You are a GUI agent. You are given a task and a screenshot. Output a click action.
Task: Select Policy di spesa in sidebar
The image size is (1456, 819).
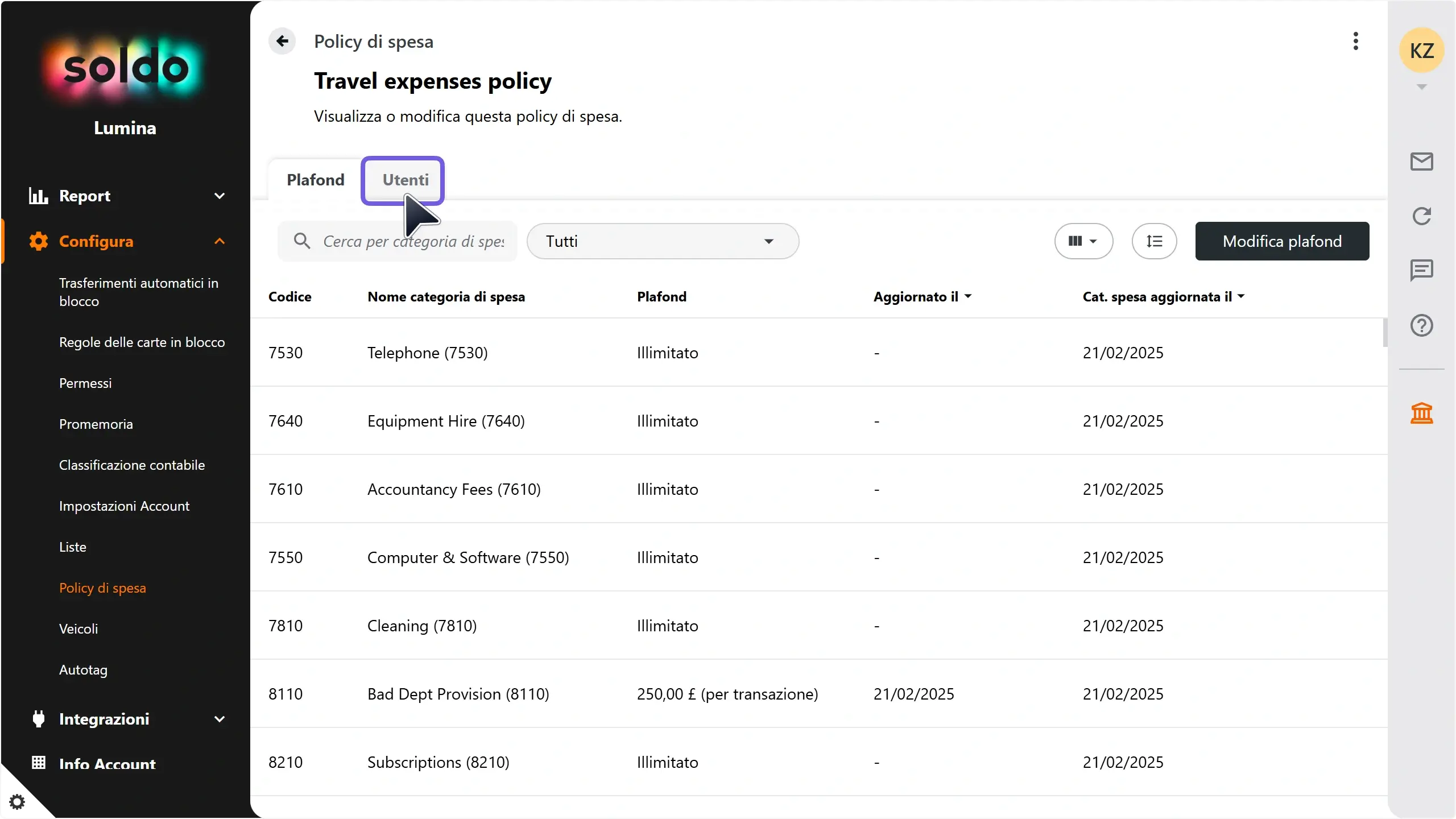pos(102,588)
